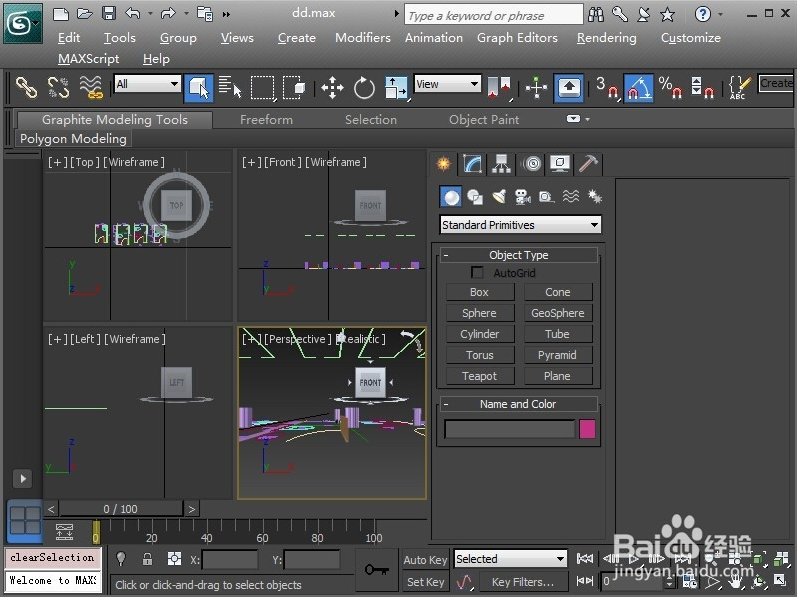Open the reference coordinate View dropdown
Screen dimensions: 797x597
click(x=447, y=83)
